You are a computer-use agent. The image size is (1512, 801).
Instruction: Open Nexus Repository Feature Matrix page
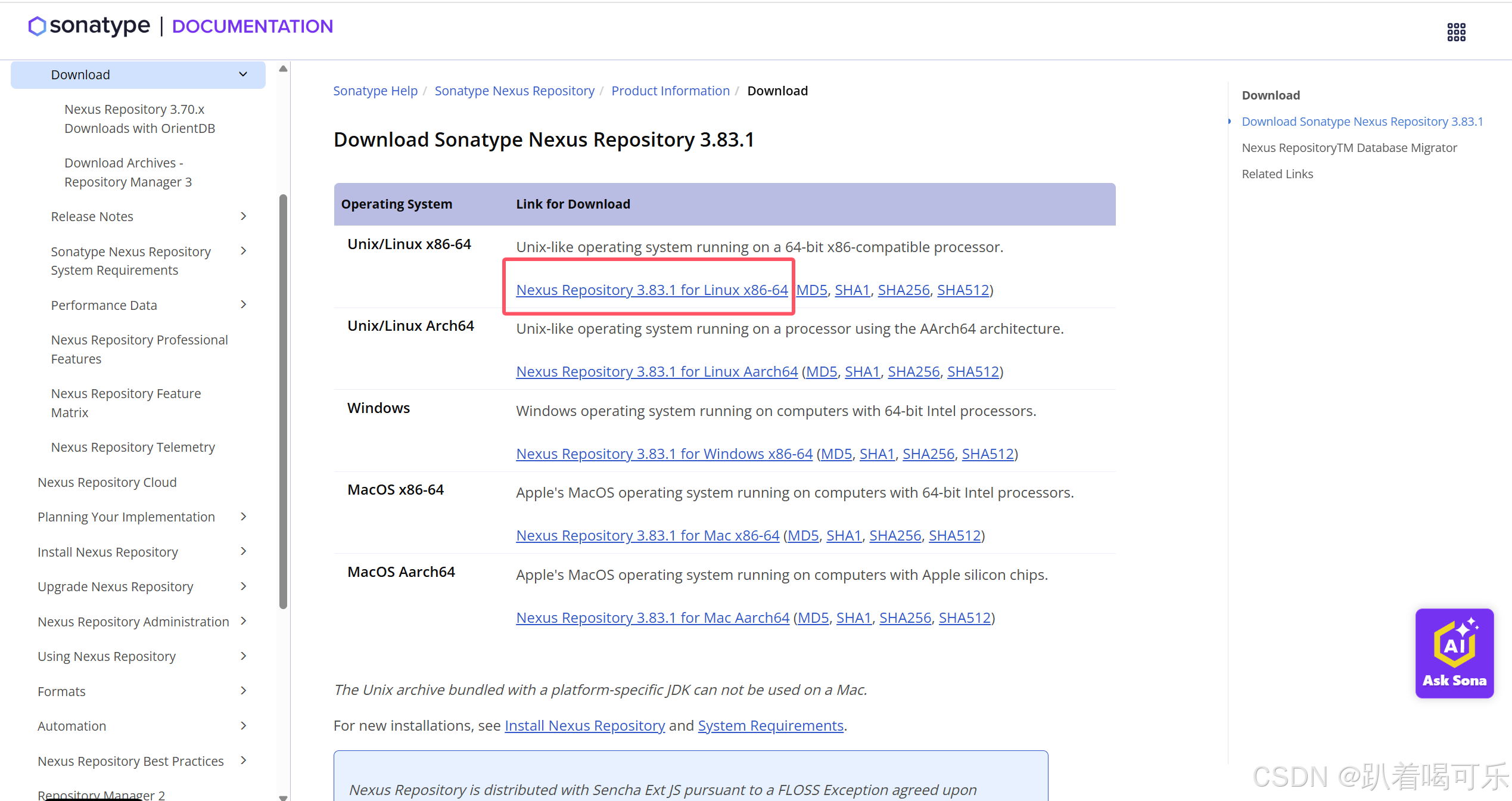point(126,403)
